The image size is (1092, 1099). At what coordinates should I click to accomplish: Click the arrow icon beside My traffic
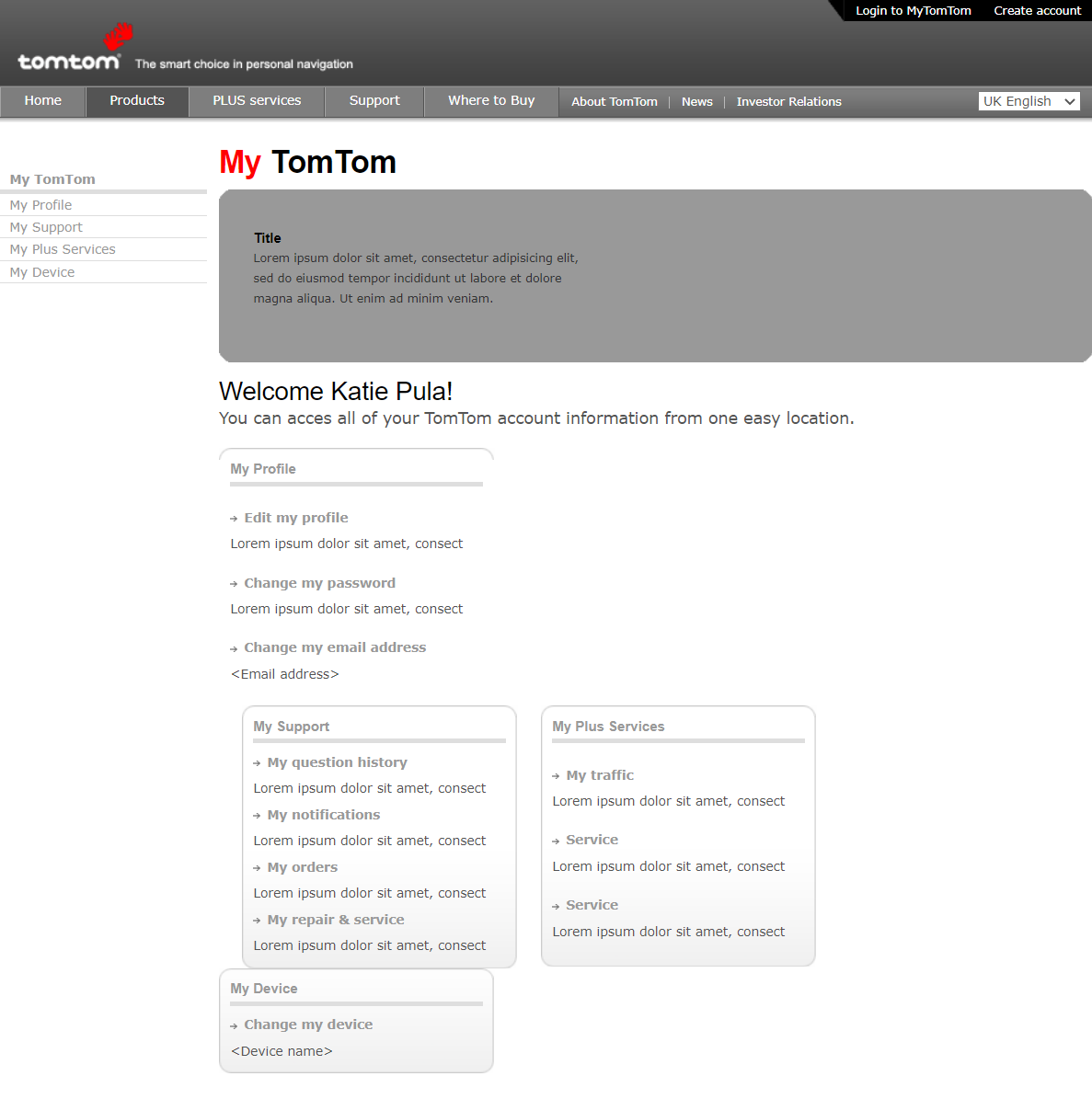tap(556, 776)
